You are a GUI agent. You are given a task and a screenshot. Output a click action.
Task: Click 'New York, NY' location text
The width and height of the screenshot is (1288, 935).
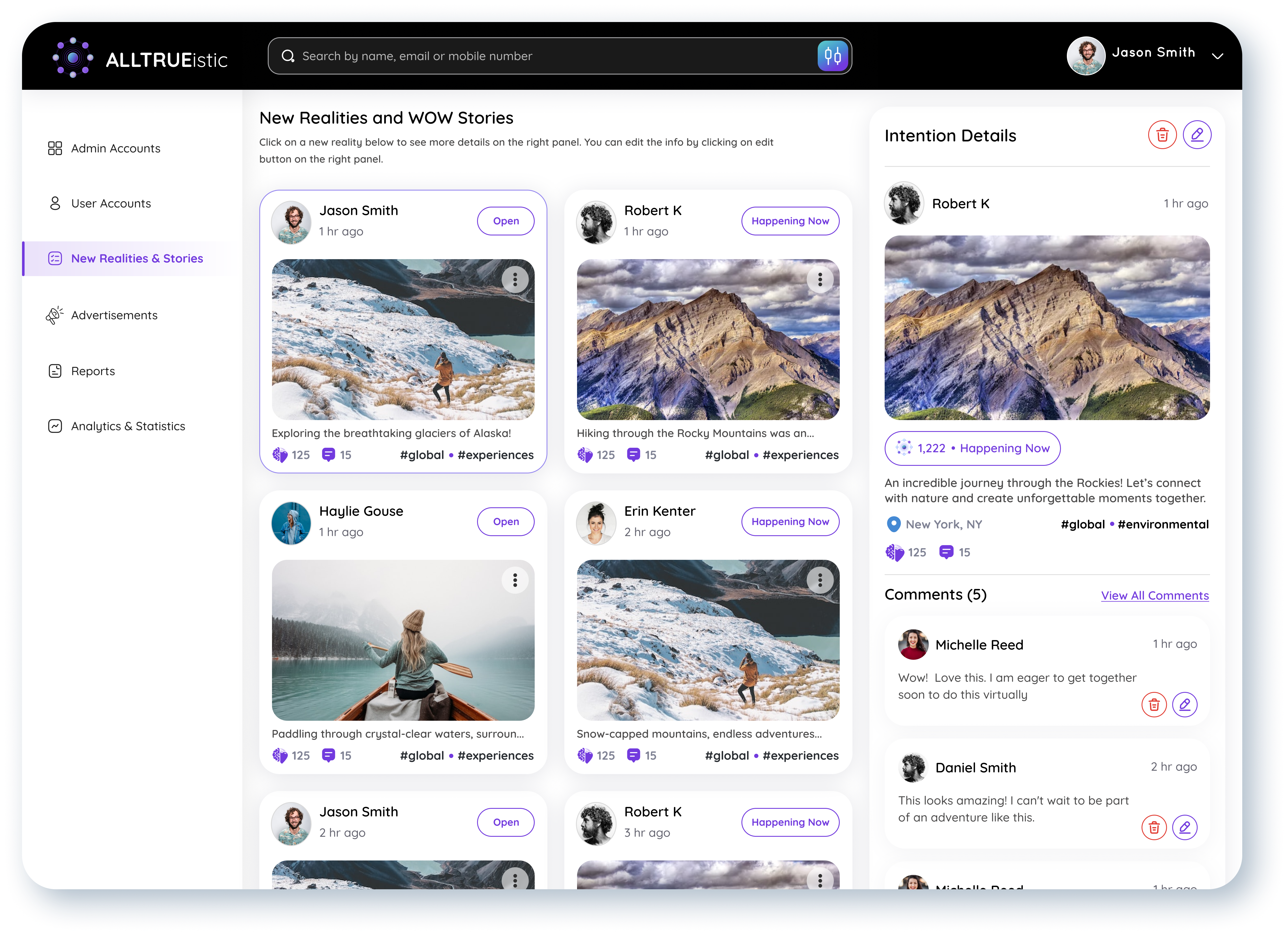coord(943,524)
